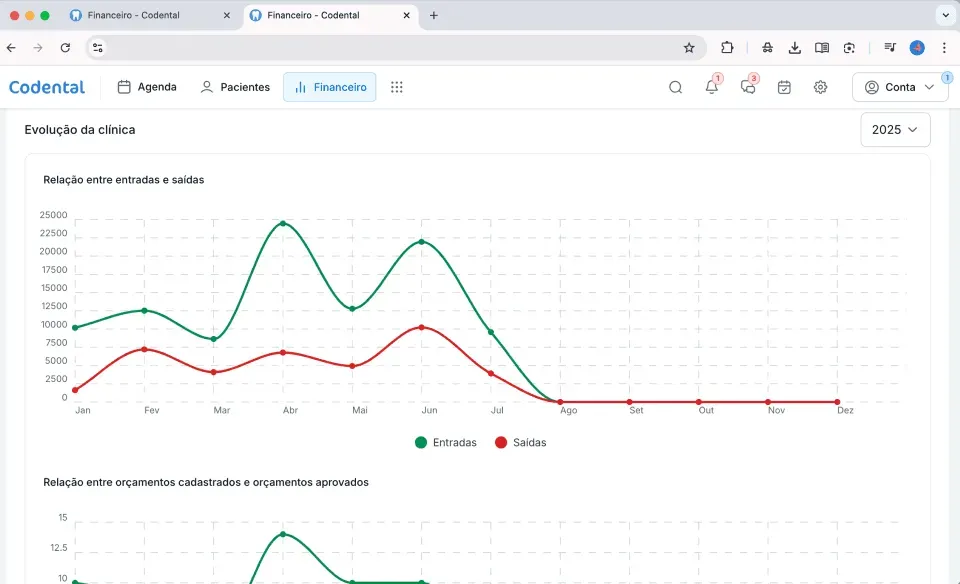Toggle the Saídas legend series
Screen dimensions: 960x584
(x=520, y=443)
